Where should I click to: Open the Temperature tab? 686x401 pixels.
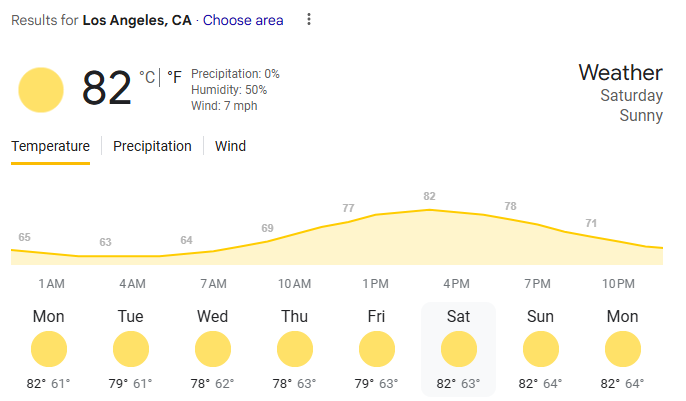[50, 146]
